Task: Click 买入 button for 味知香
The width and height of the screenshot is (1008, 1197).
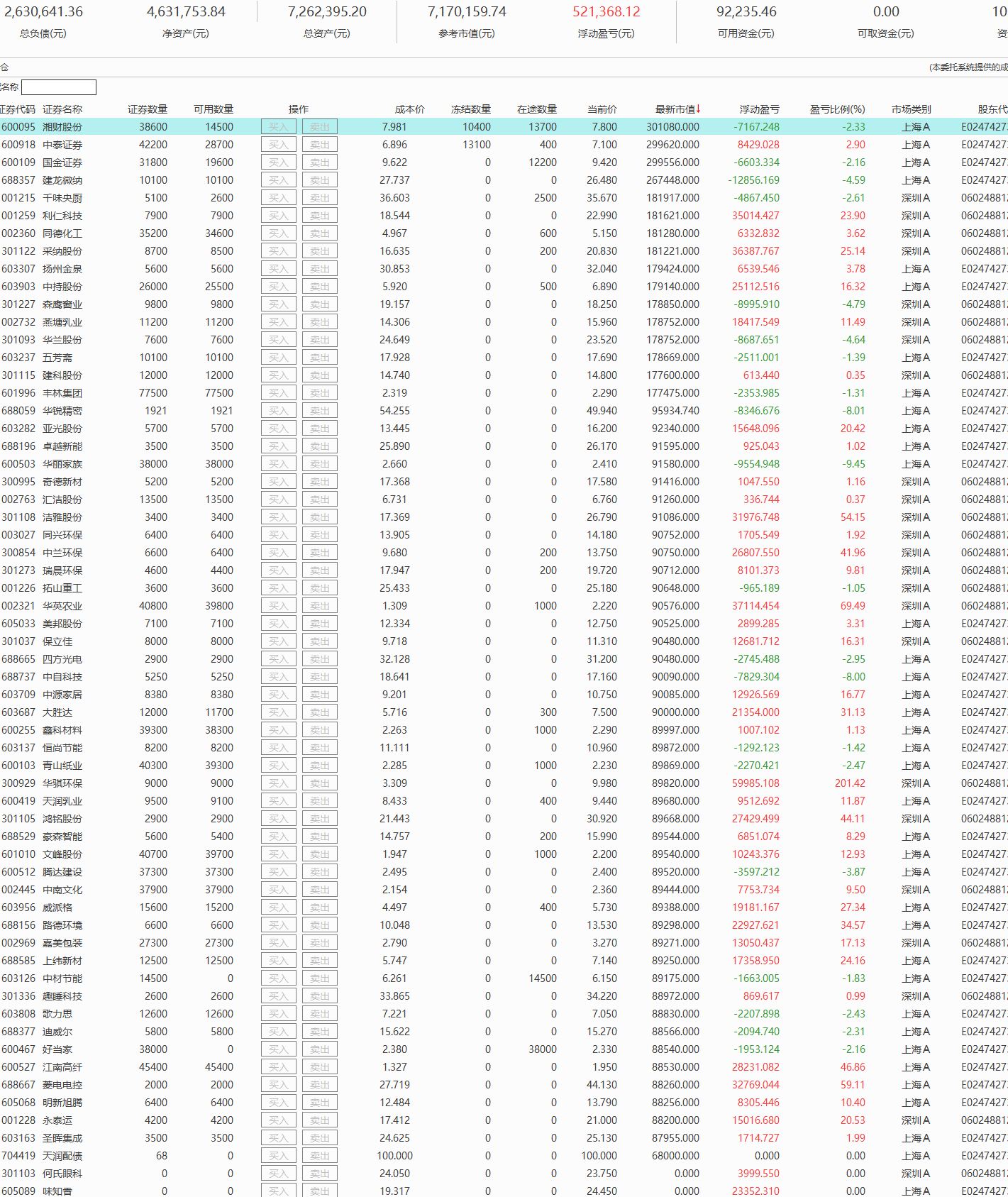Action: click(x=279, y=1191)
